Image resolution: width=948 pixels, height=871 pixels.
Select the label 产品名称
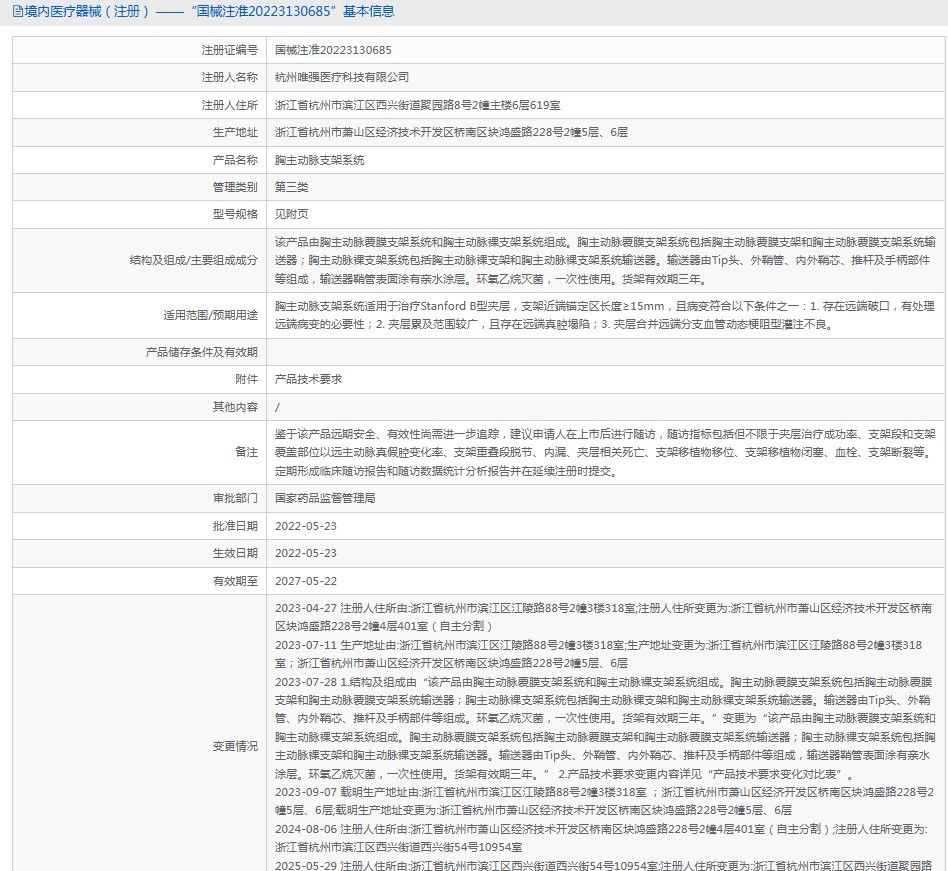click(x=235, y=160)
